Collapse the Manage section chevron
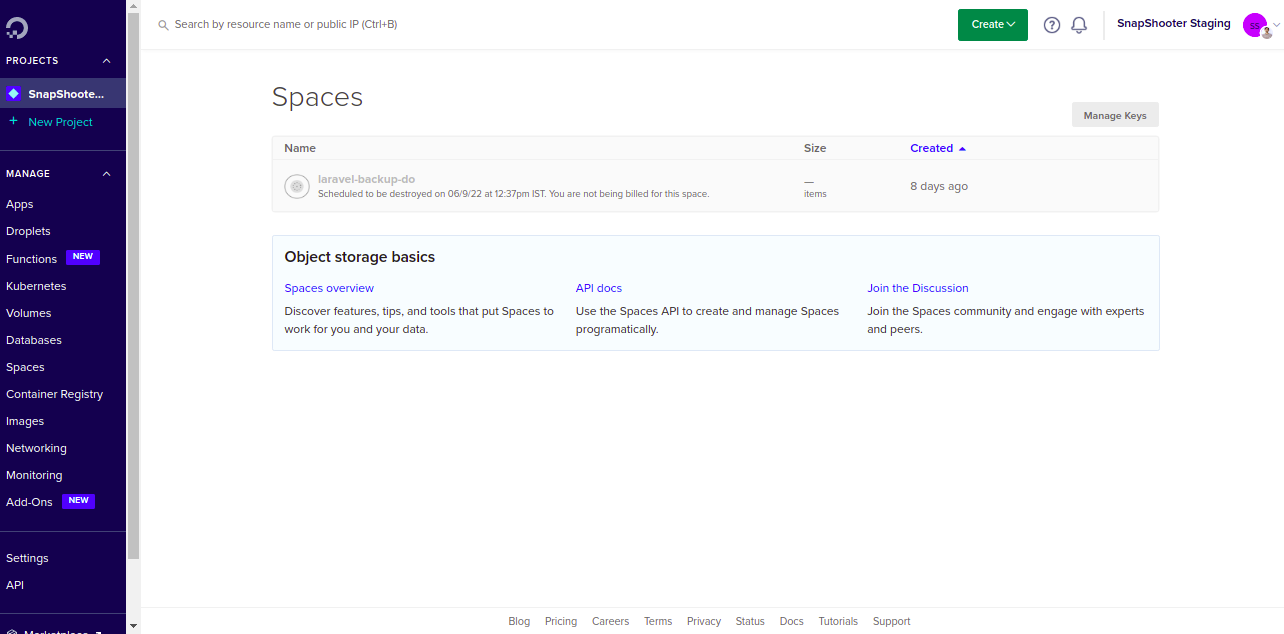 pyautogui.click(x=107, y=174)
